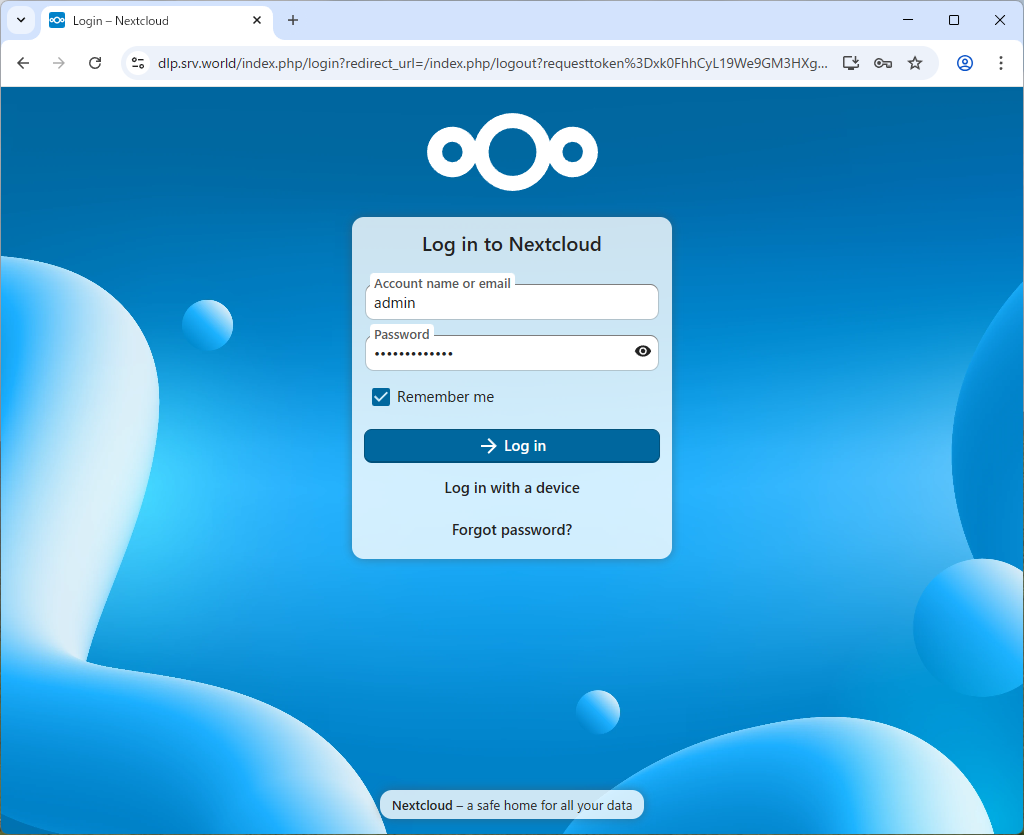The image size is (1024, 835).
Task: Open the Chrome profile icon
Action: click(x=965, y=63)
